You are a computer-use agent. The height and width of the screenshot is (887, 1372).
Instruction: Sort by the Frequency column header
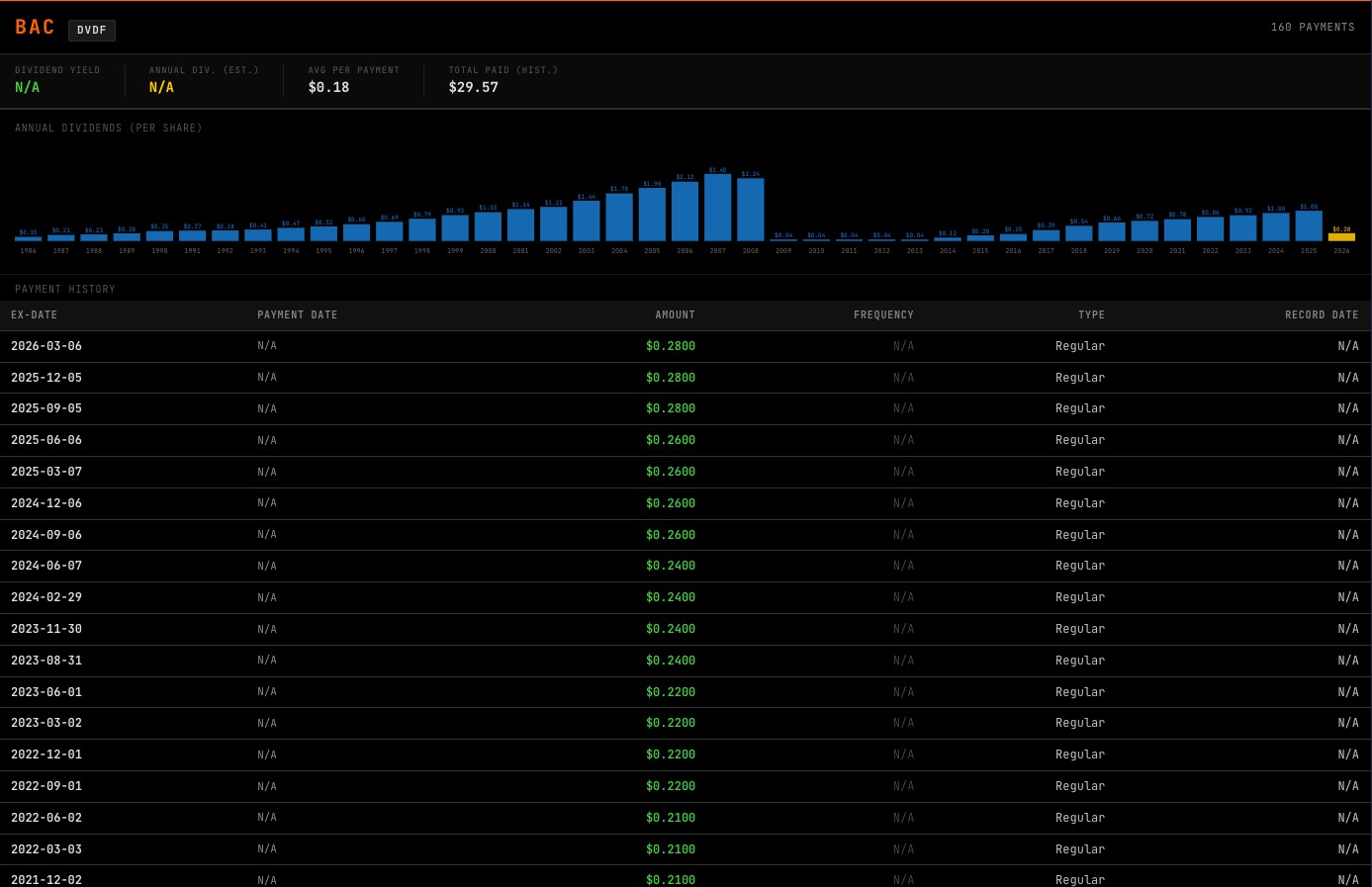pyautogui.click(x=884, y=315)
